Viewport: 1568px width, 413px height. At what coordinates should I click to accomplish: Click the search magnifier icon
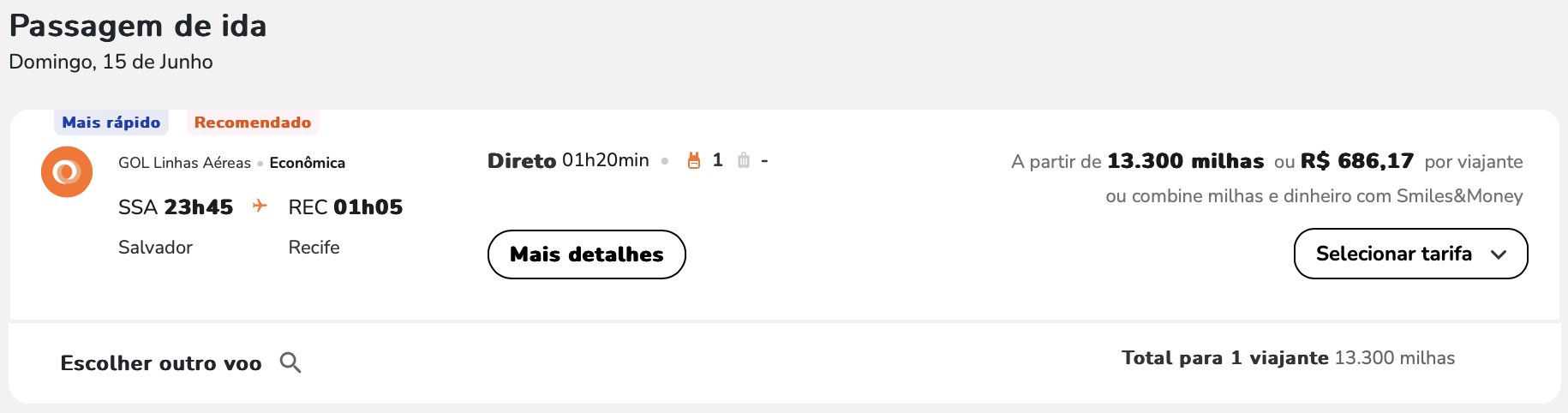pos(290,362)
